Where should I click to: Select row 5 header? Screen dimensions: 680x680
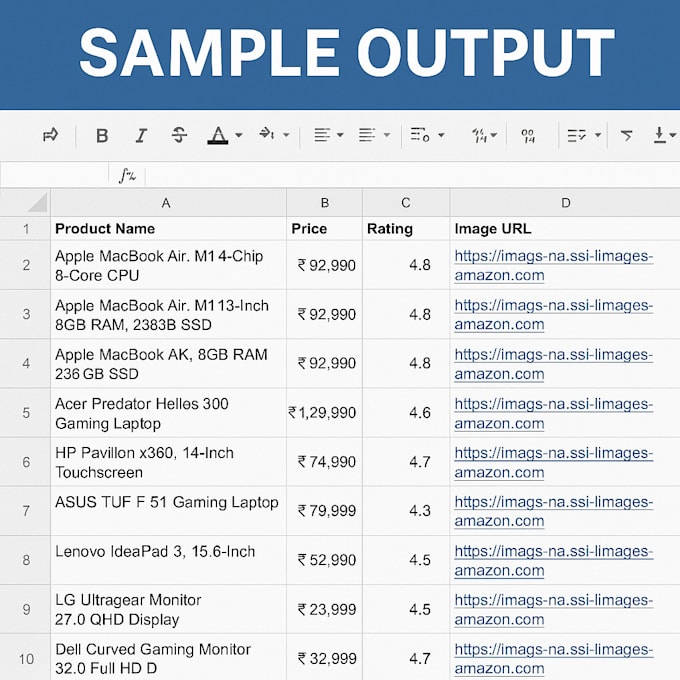click(x=25, y=412)
